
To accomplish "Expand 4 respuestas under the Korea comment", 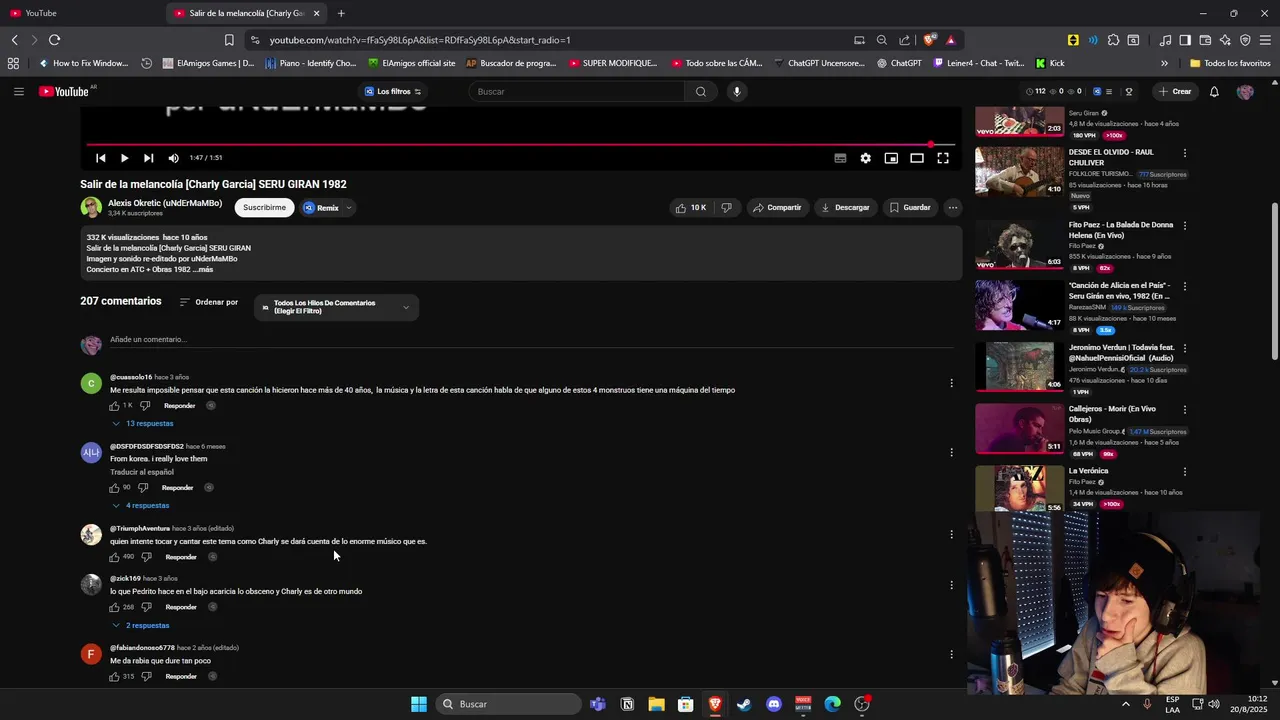I will point(141,506).
